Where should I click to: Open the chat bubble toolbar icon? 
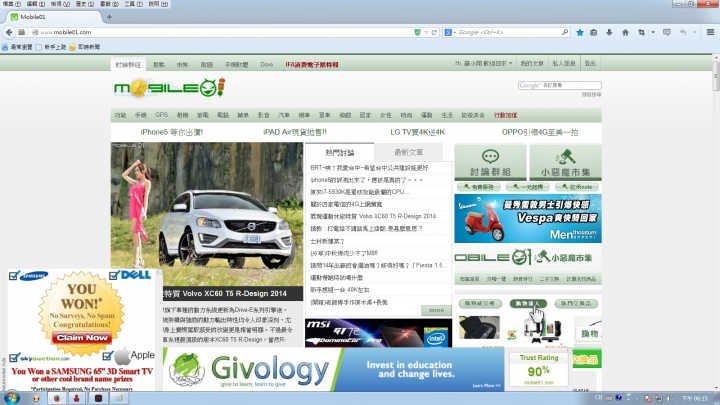point(667,32)
